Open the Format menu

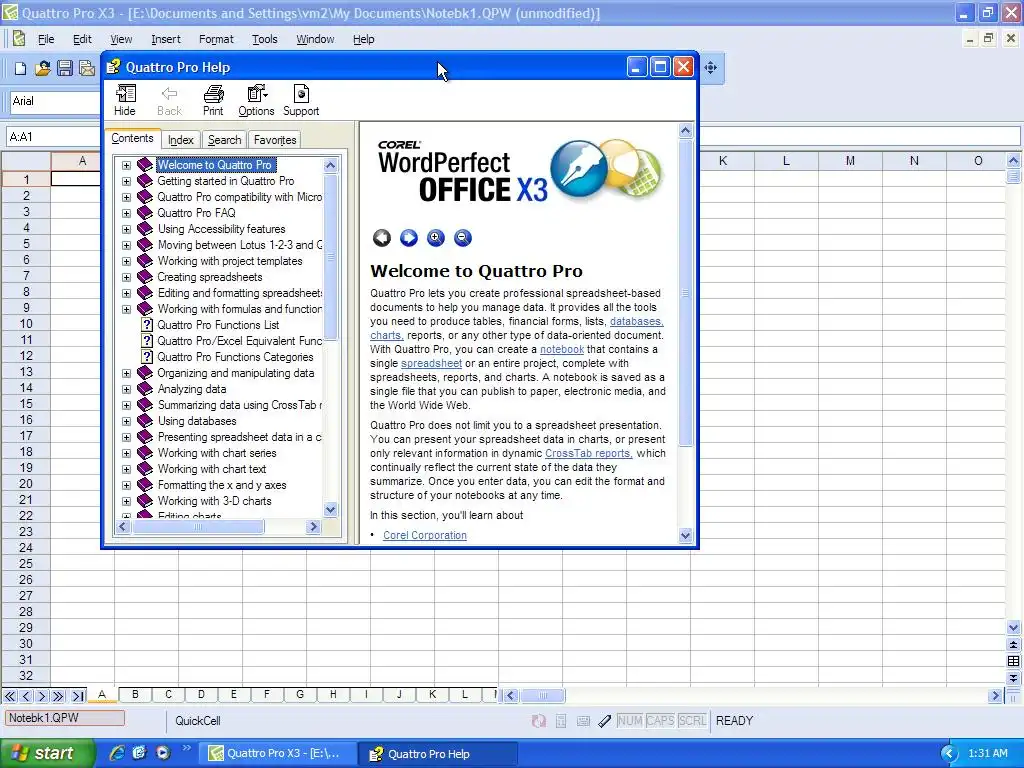pyautogui.click(x=216, y=39)
